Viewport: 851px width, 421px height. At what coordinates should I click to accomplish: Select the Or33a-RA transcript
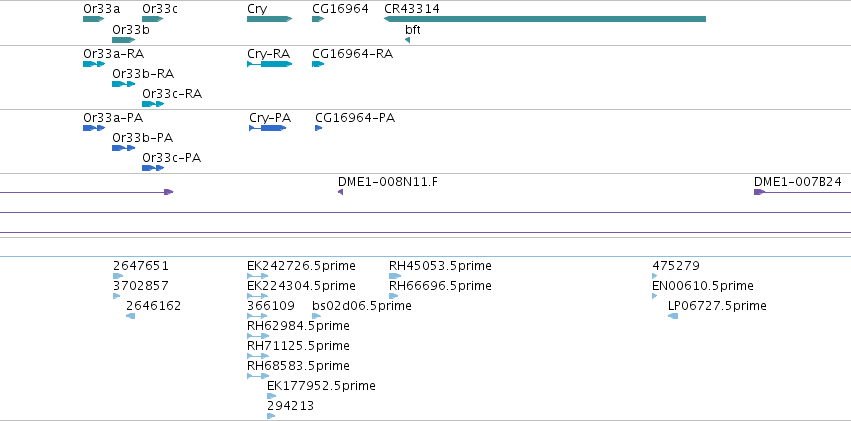94,64
